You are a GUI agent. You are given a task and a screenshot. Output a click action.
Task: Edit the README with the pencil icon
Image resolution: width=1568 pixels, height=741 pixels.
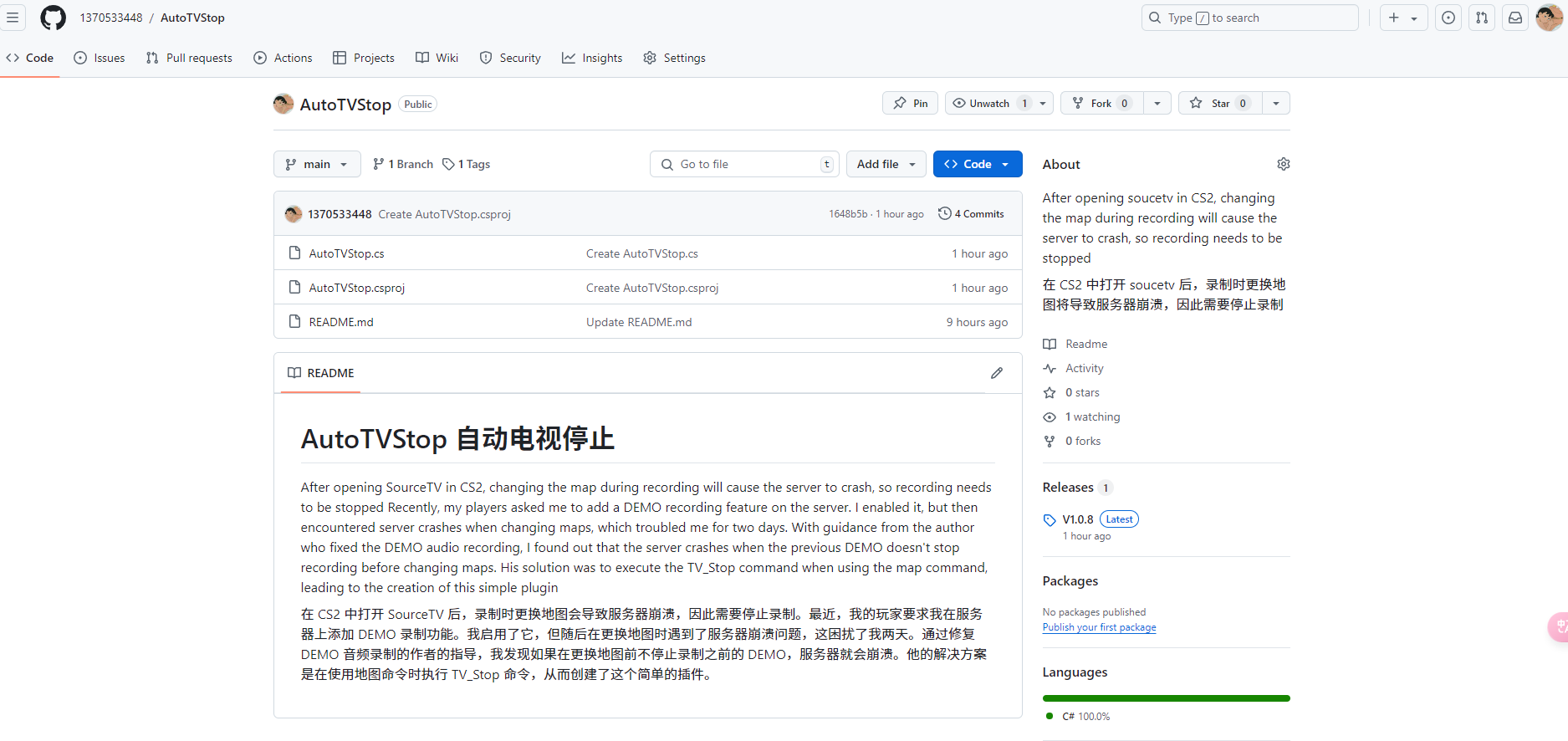(x=996, y=373)
